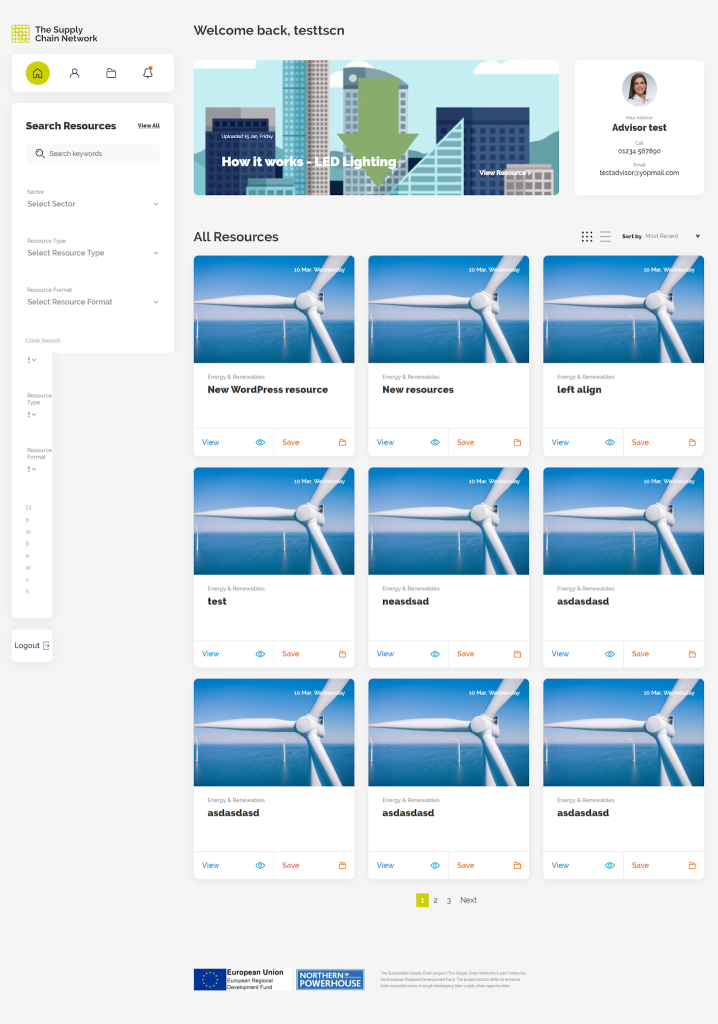Open saved resources folder icon in top navigation
Screen dimensions: 718x1024
click(111, 73)
